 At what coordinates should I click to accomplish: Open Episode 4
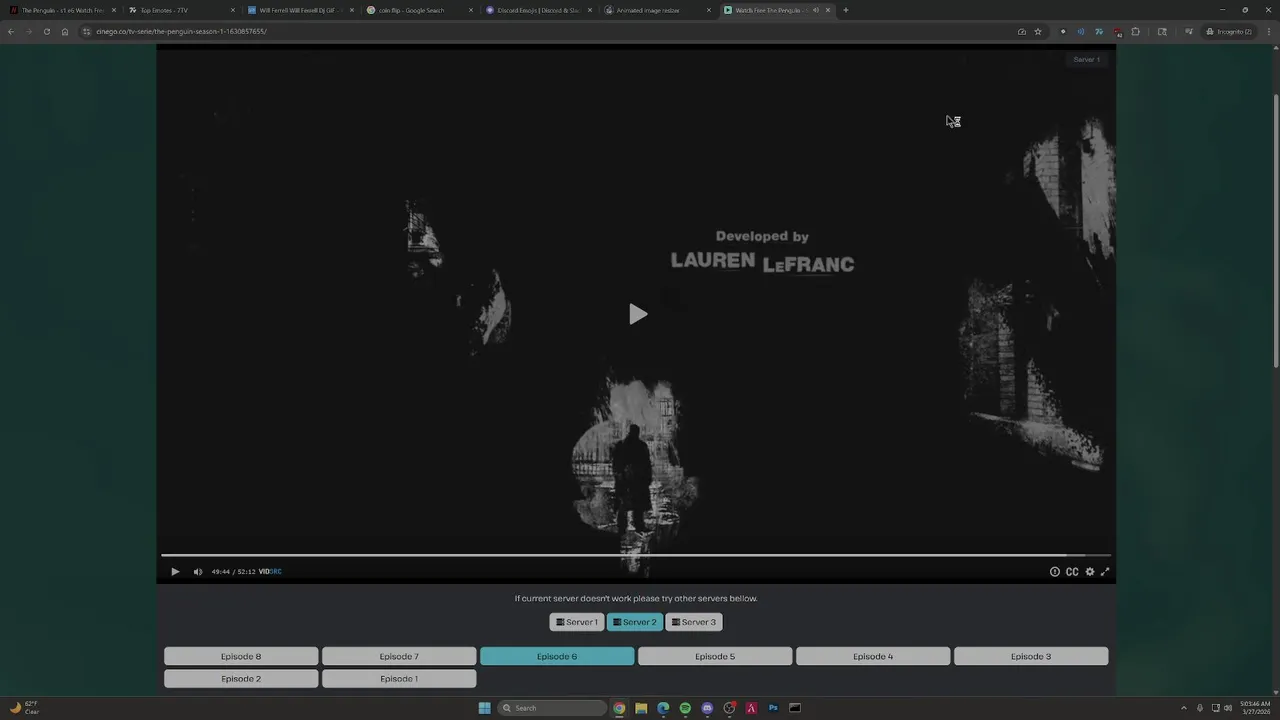click(x=873, y=657)
